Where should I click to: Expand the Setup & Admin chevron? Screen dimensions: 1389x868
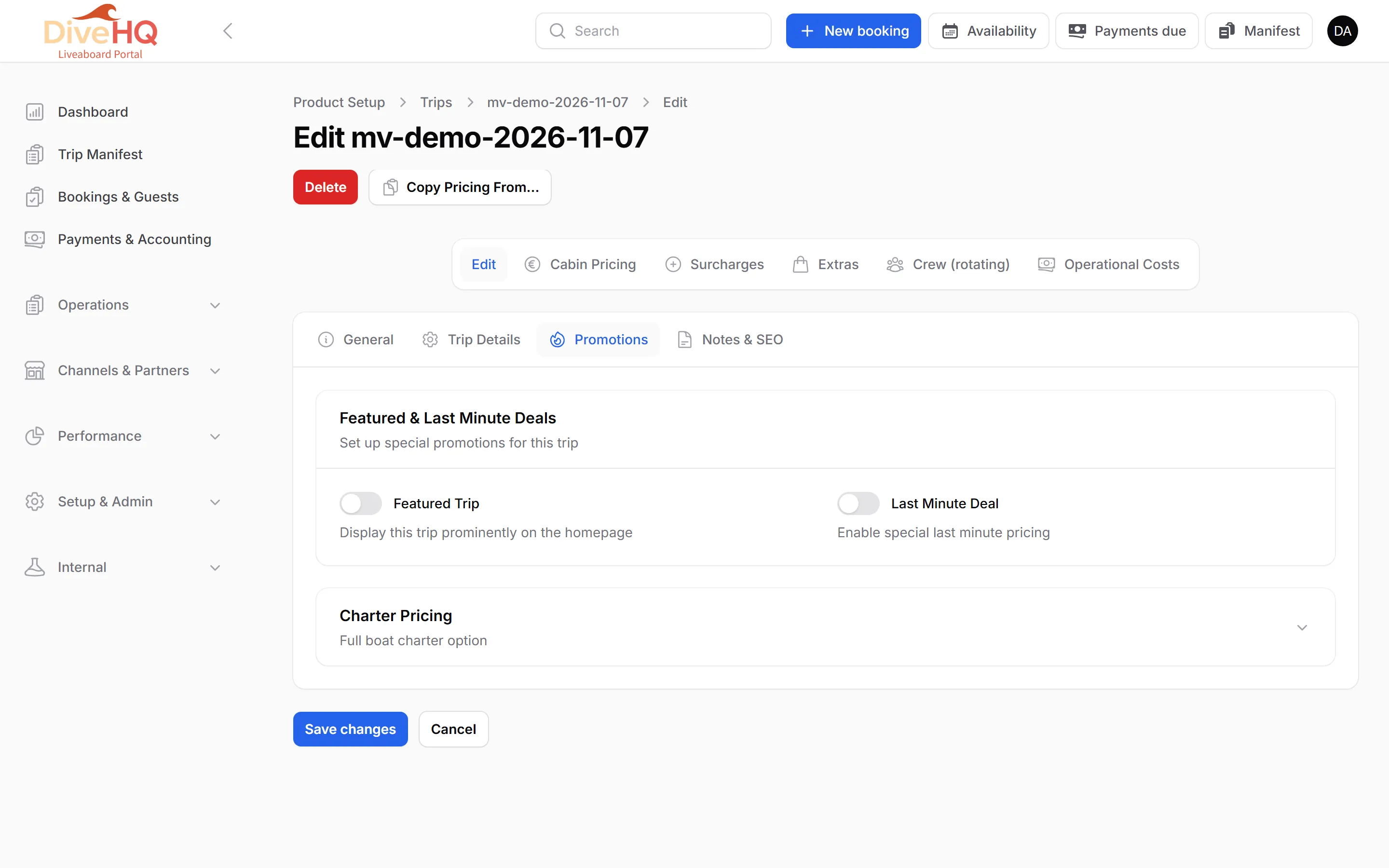pyautogui.click(x=215, y=502)
